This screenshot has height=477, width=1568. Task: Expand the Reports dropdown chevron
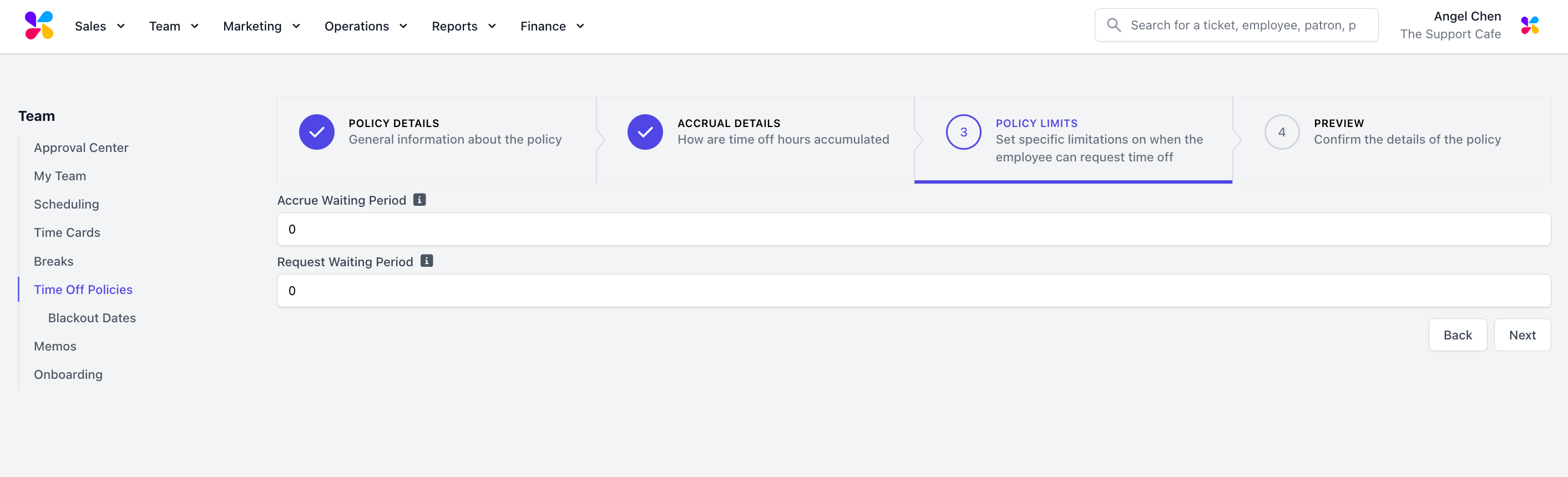click(x=492, y=26)
